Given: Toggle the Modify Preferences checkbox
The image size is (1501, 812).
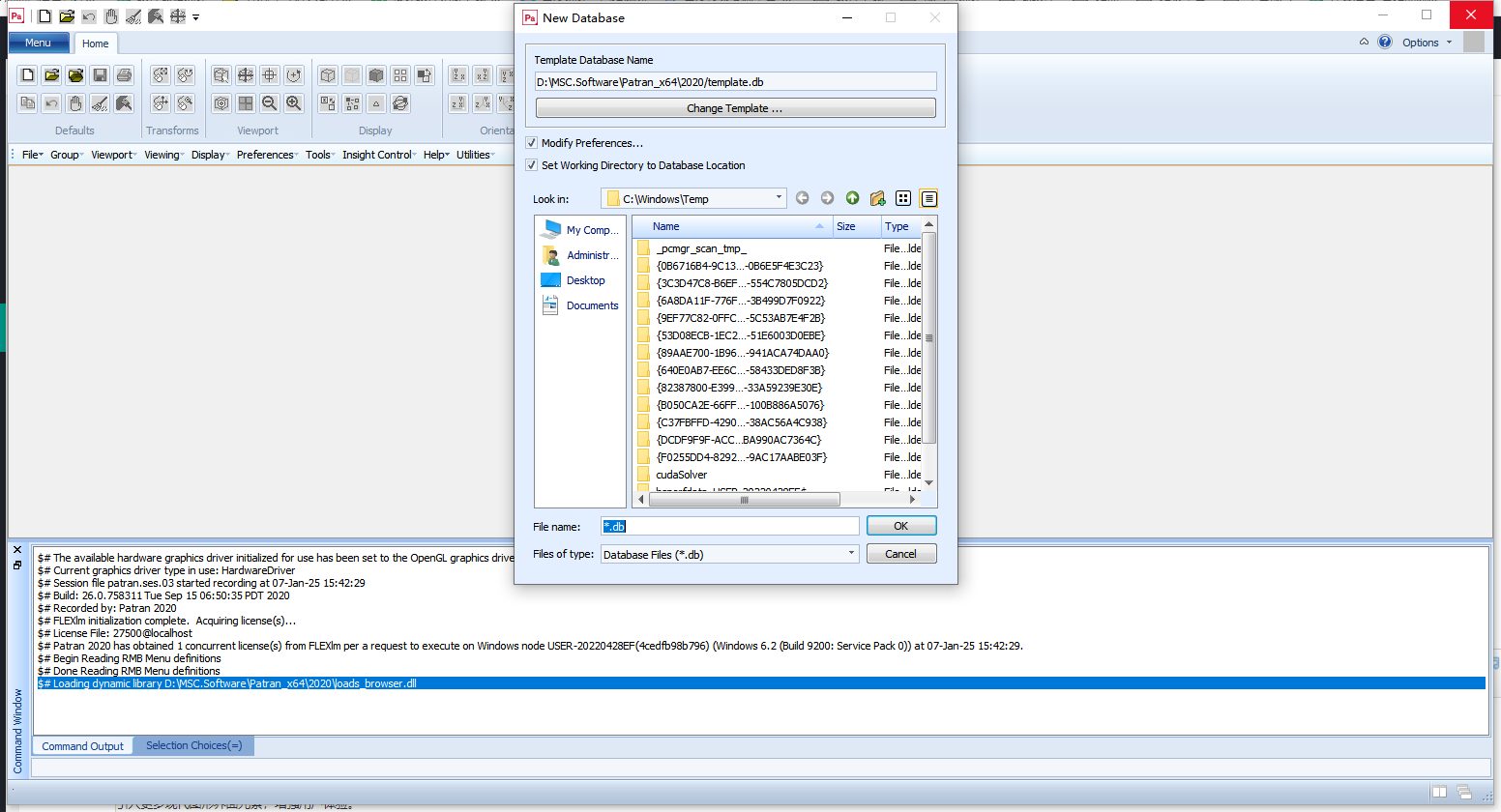Looking at the screenshot, I should [x=531, y=143].
